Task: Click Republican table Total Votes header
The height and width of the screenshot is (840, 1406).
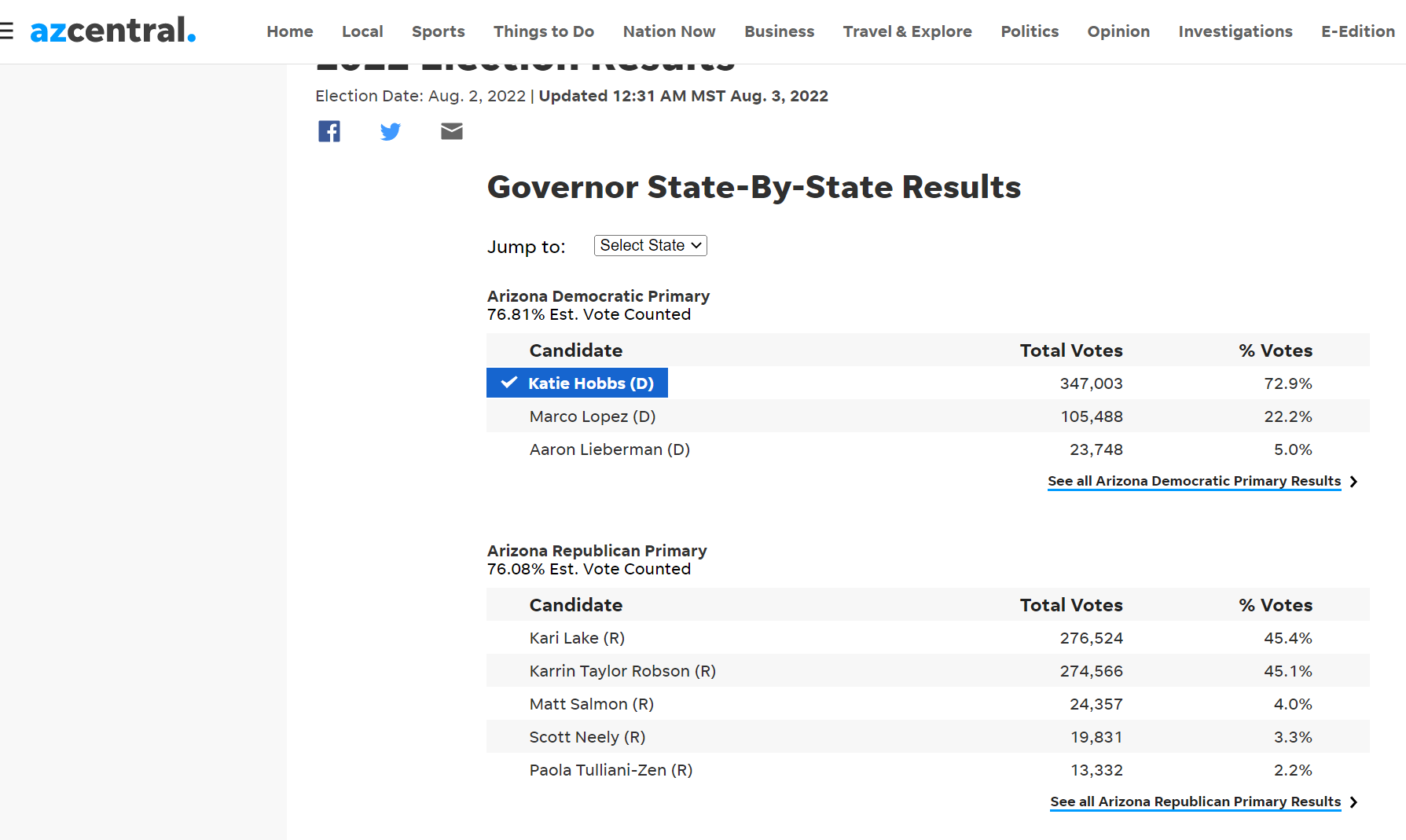Action: 1071,605
